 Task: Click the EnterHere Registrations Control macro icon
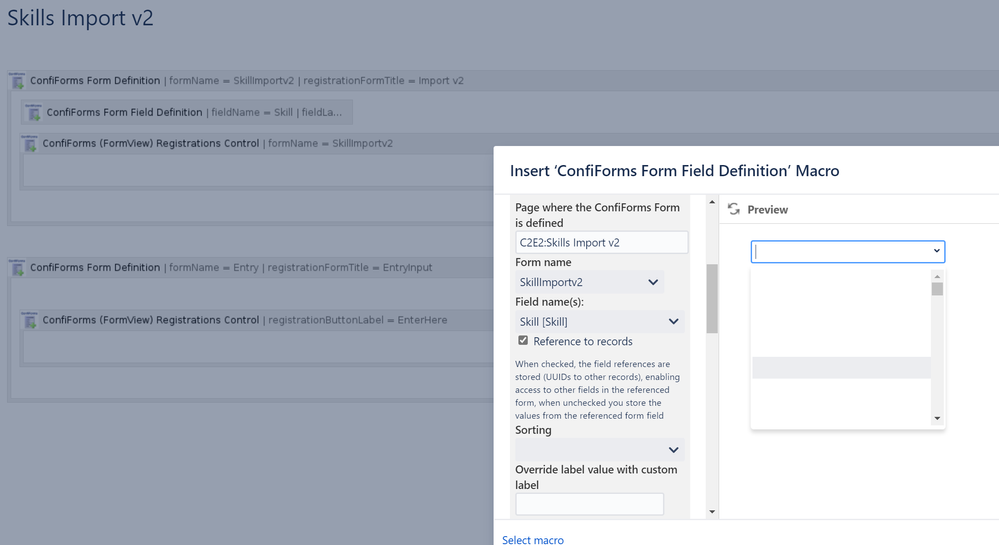pos(29,320)
